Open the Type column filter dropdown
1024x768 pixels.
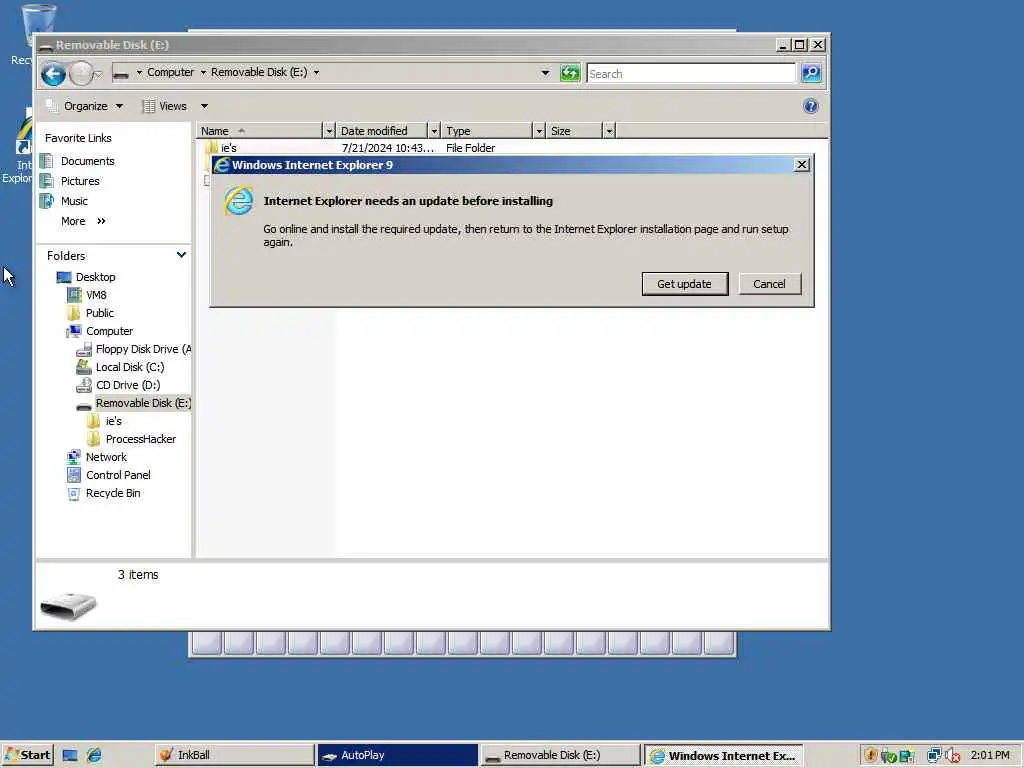(539, 131)
